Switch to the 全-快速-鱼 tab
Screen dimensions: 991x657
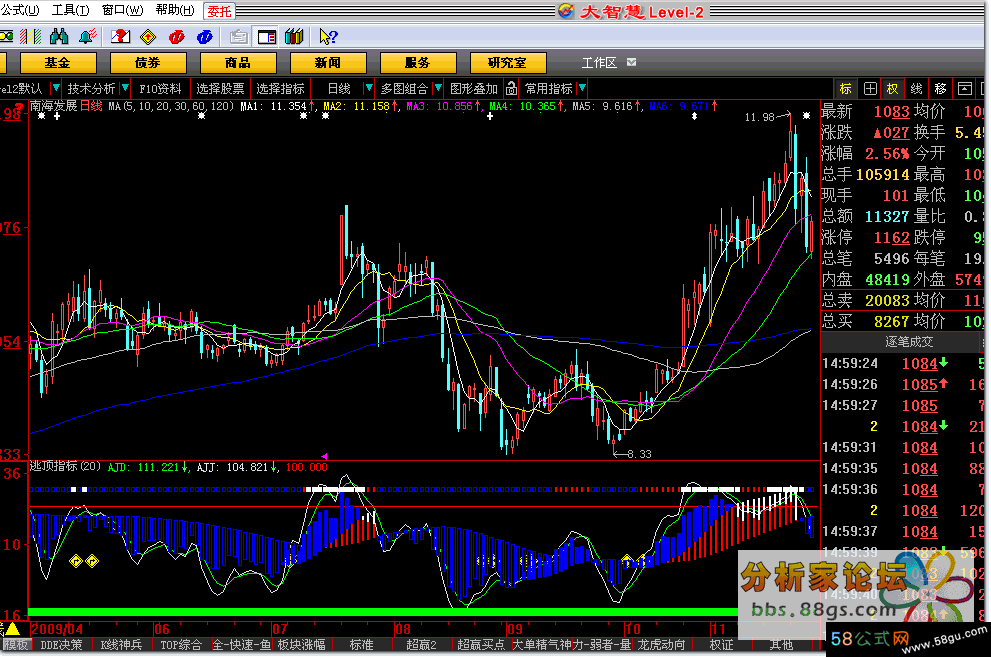(x=241, y=645)
